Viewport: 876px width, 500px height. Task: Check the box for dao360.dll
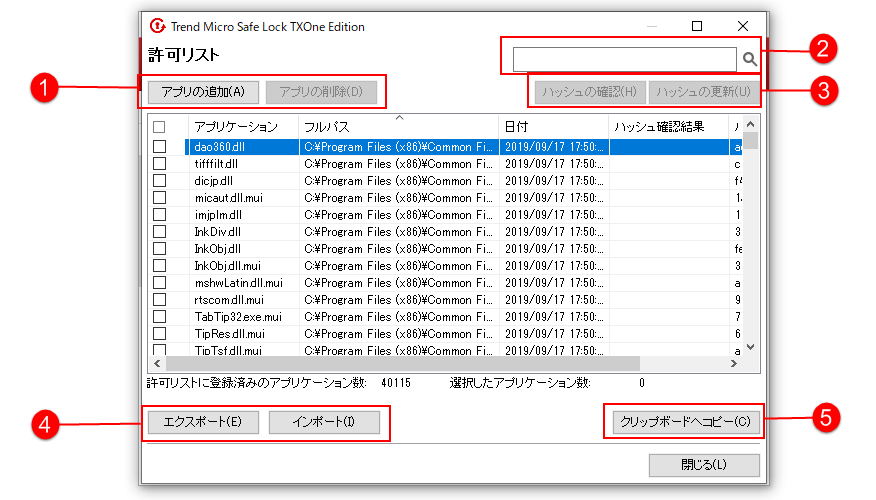(x=159, y=146)
